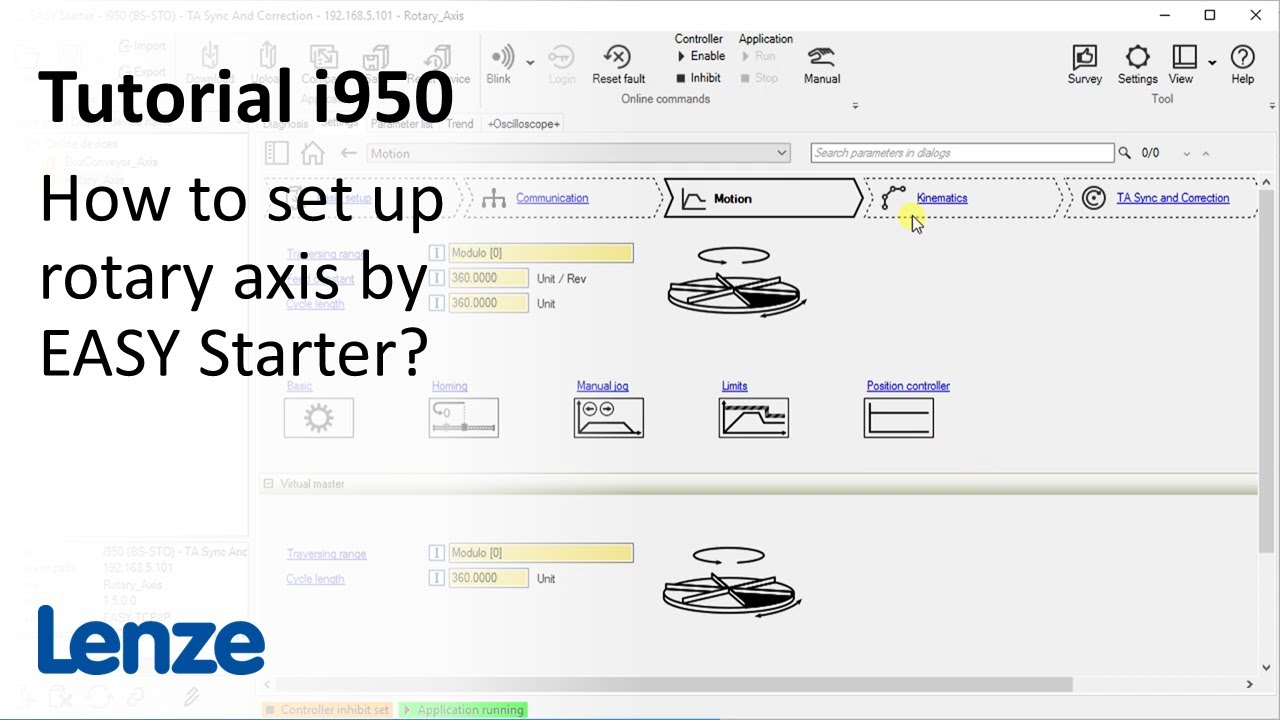This screenshot has width=1280, height=720.
Task: Select the Motion step tab
Action: point(762,198)
